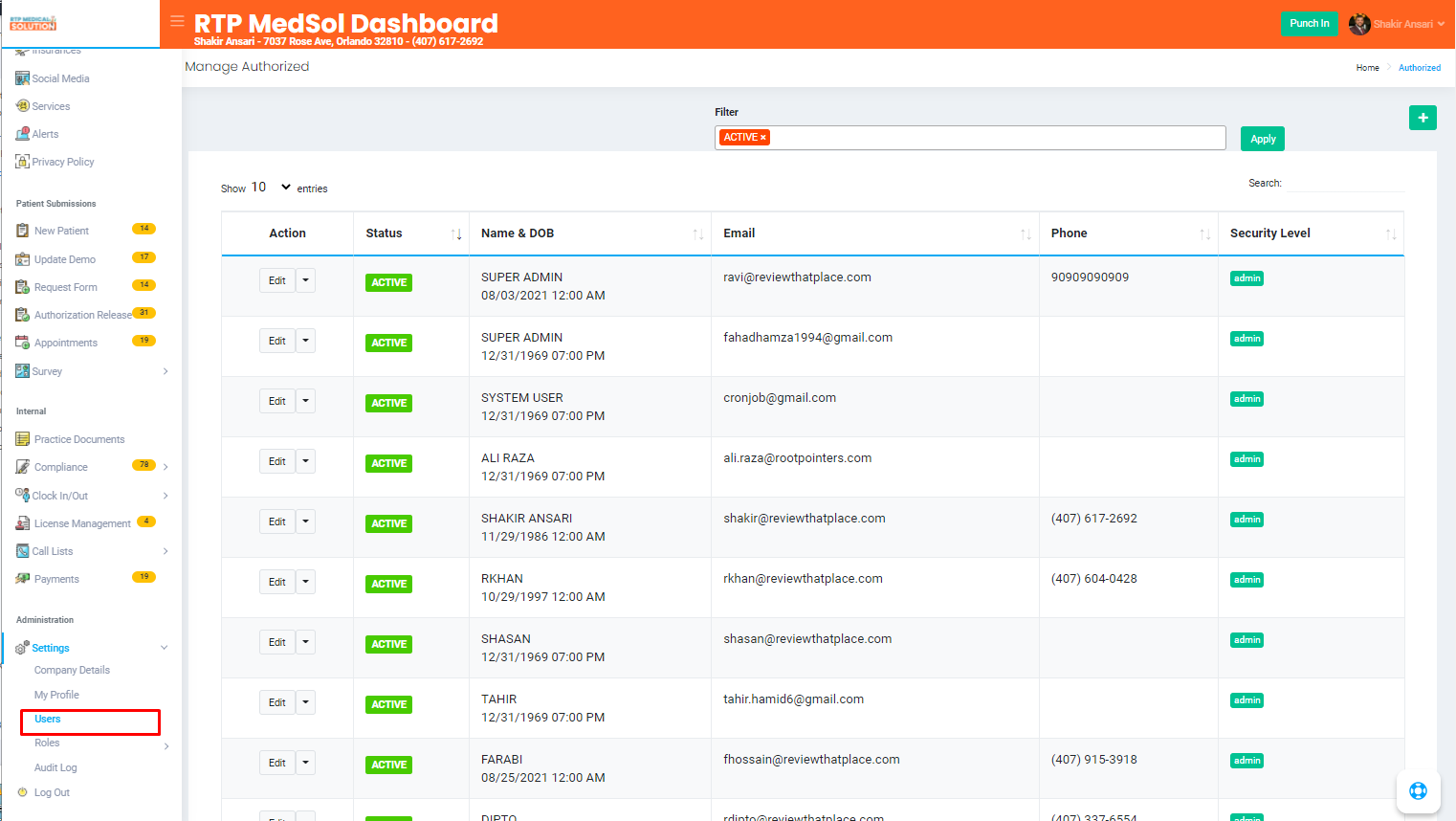Click the Alerts bell icon

click(22, 134)
